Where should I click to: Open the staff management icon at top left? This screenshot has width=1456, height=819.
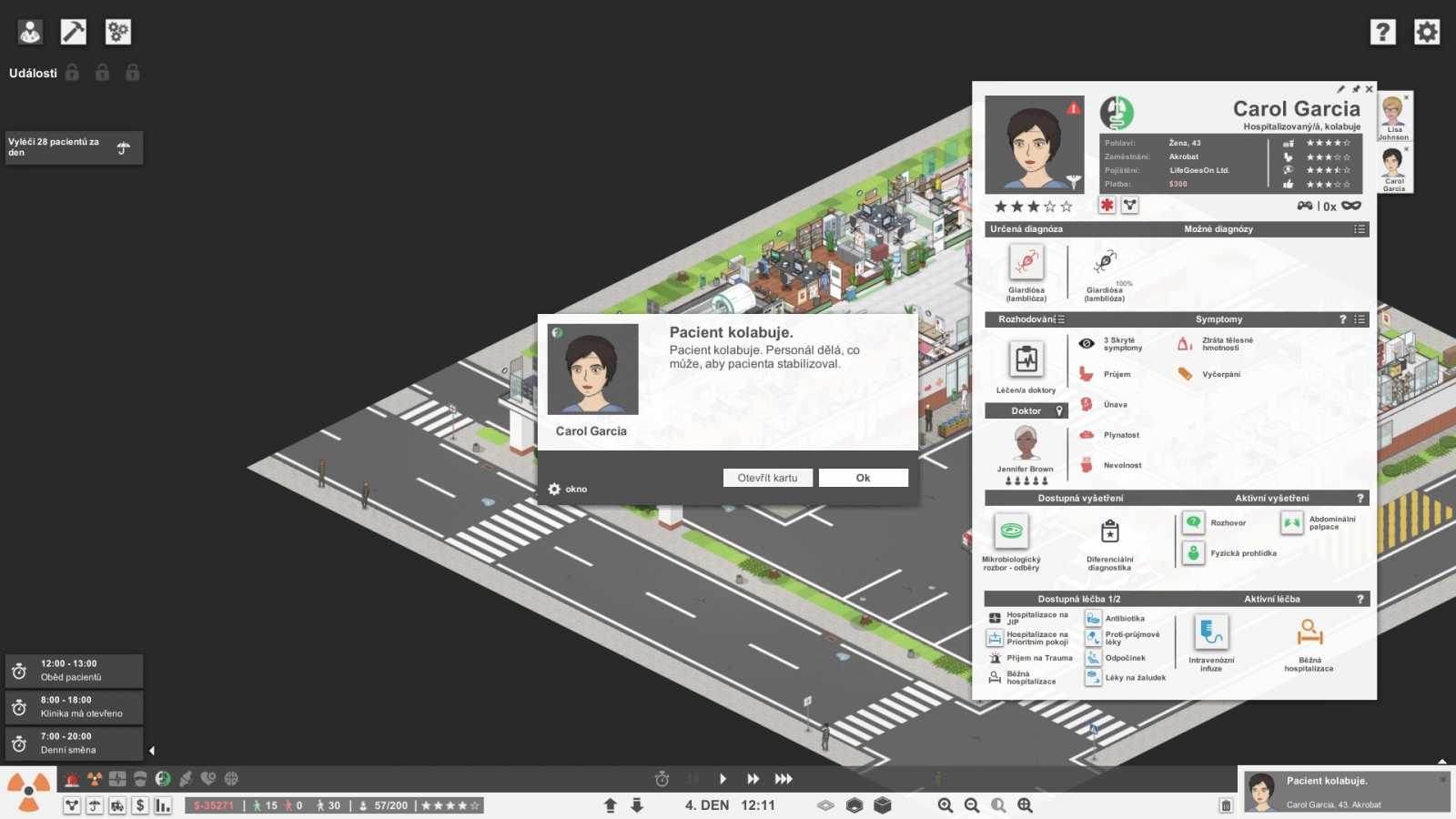[x=30, y=32]
